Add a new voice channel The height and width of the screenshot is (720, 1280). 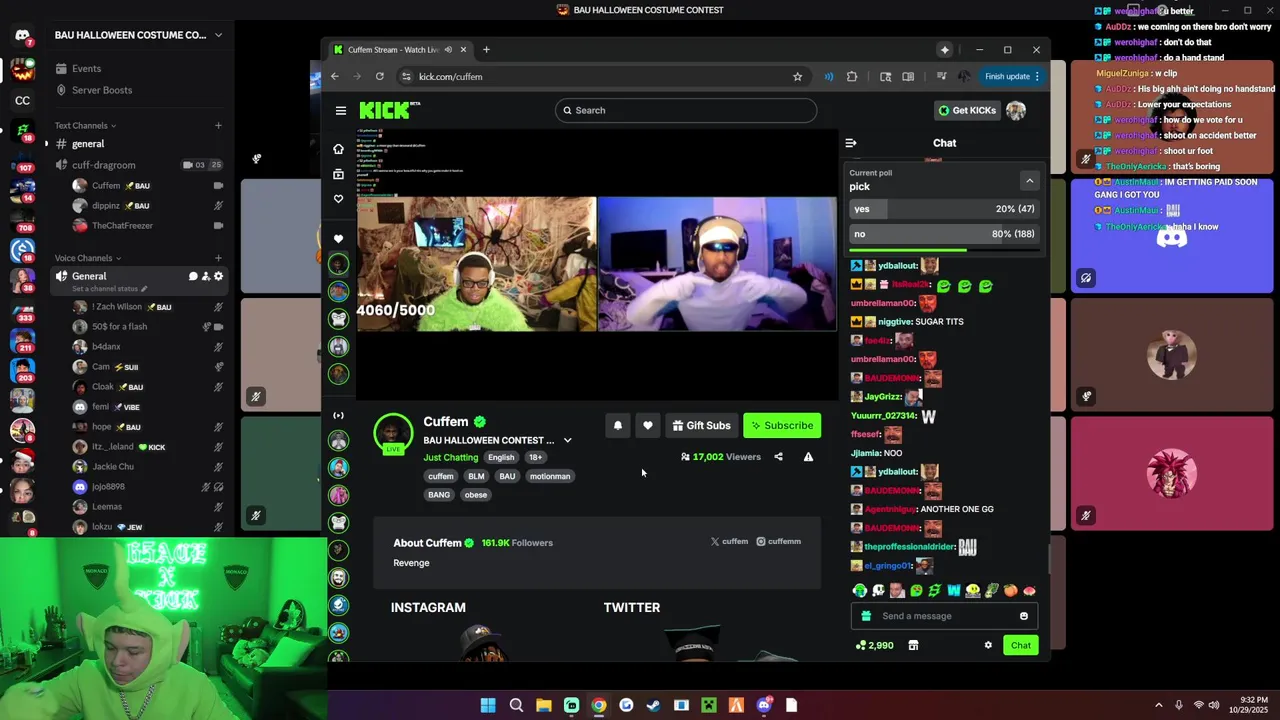click(x=218, y=258)
